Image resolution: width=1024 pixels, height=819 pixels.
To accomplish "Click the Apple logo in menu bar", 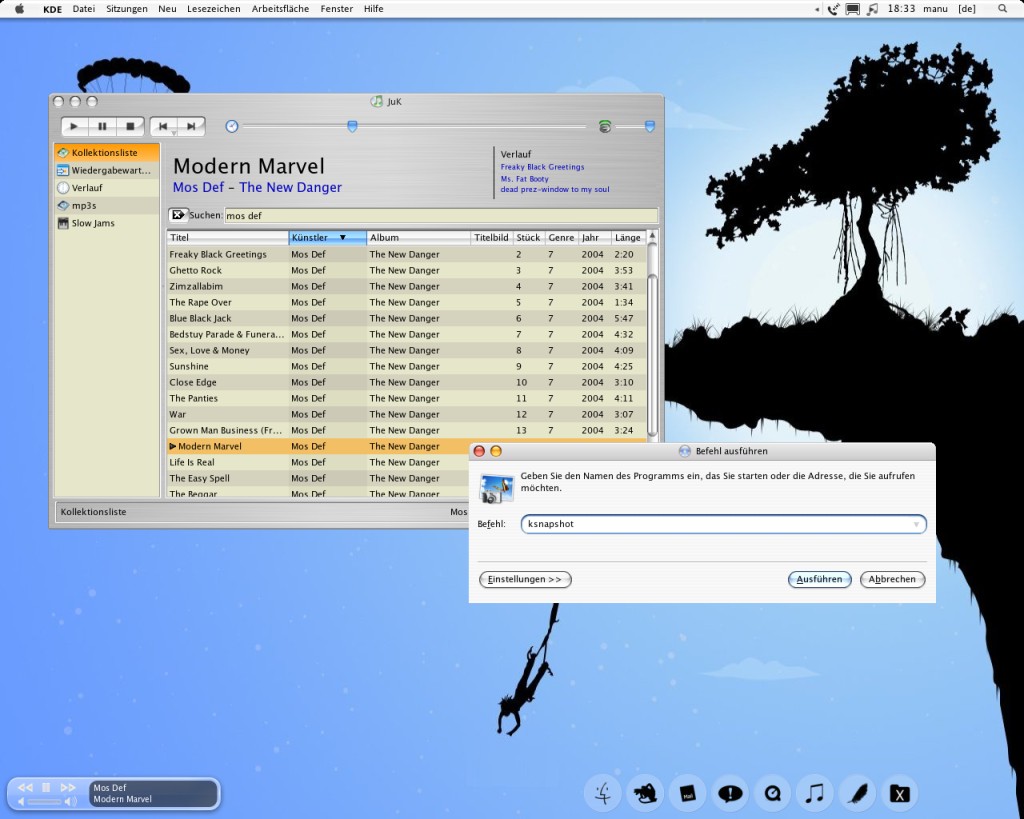I will tap(20, 8).
